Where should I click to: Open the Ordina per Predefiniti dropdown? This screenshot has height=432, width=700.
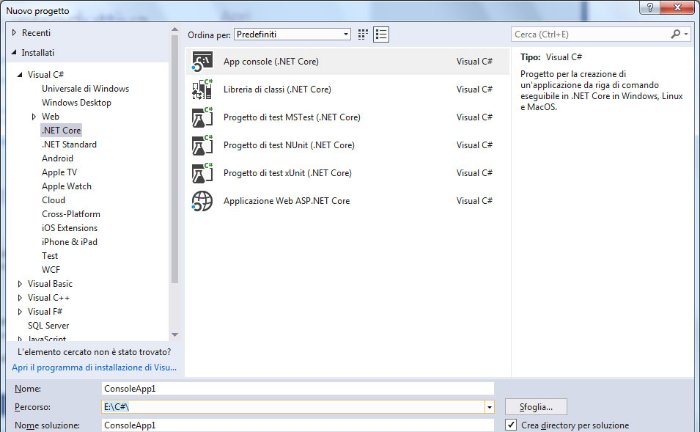(x=292, y=34)
